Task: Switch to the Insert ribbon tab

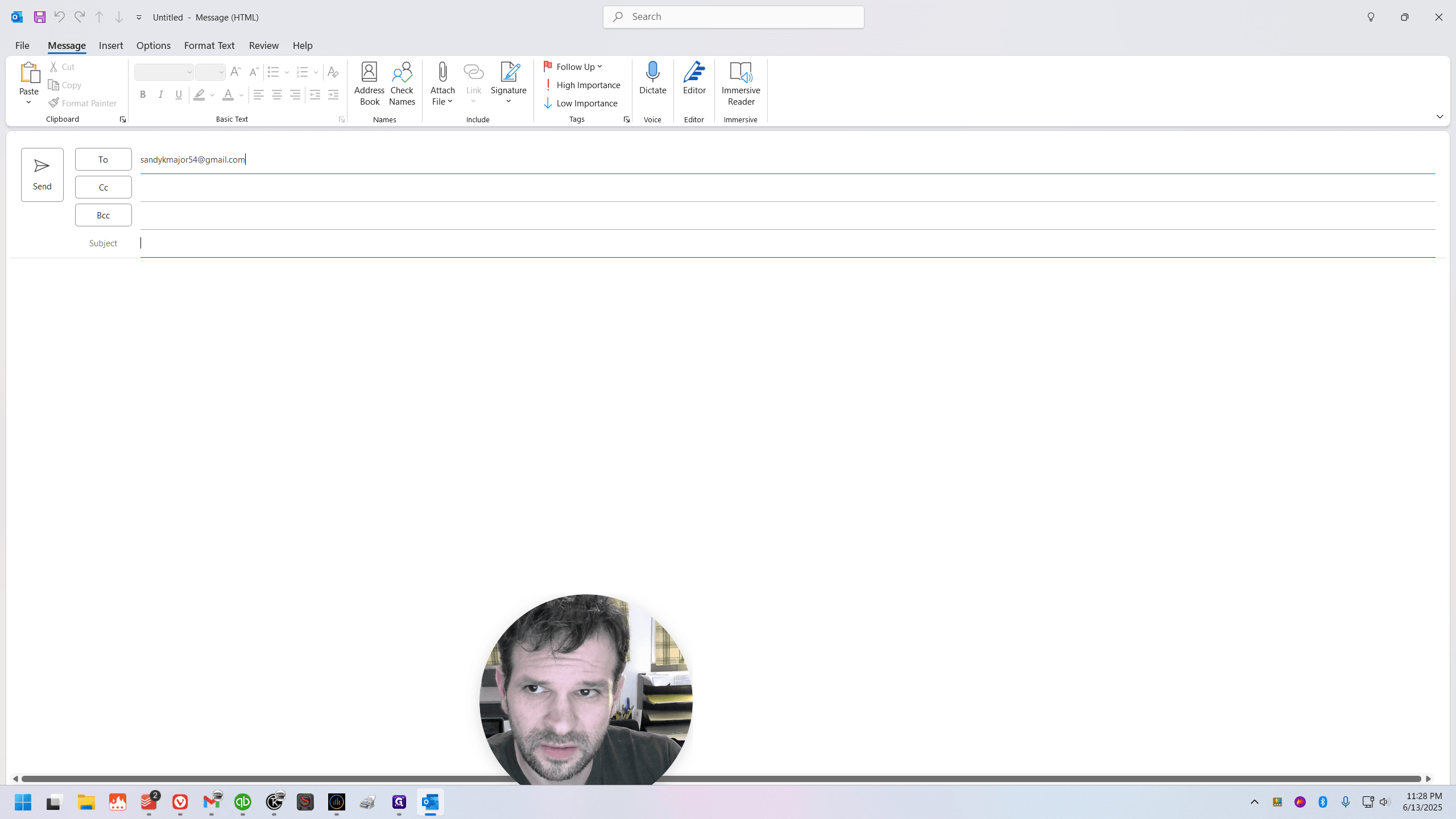Action: [111, 45]
